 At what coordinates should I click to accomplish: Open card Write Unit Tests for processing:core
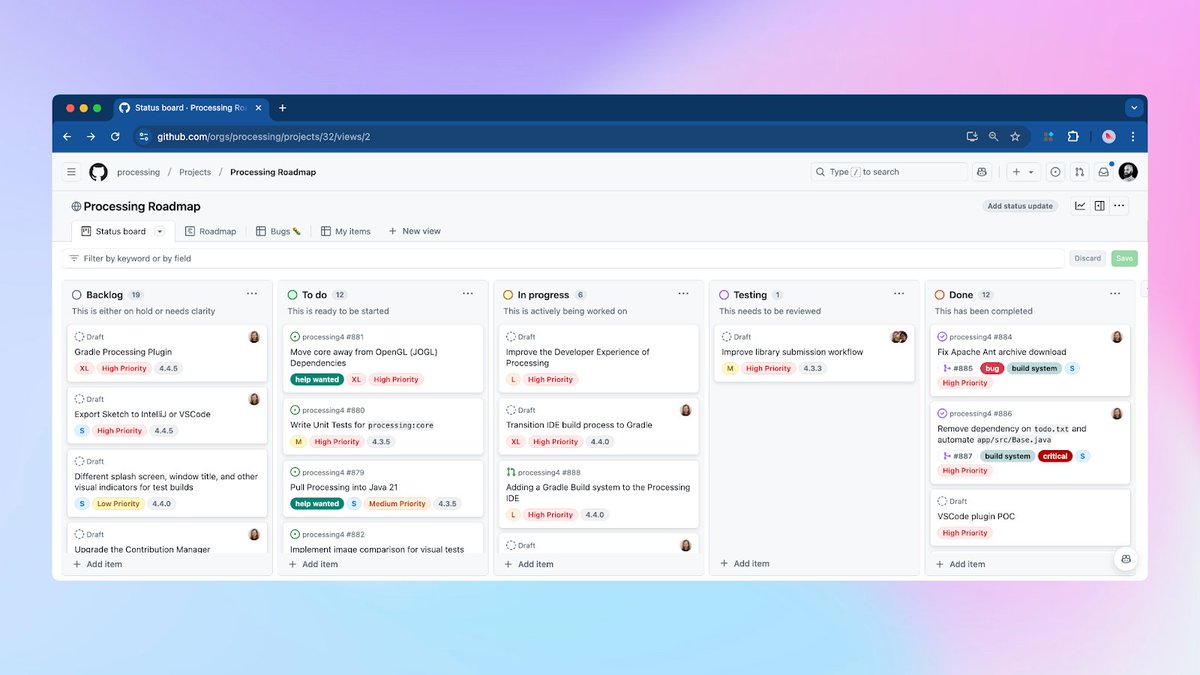click(x=362, y=425)
